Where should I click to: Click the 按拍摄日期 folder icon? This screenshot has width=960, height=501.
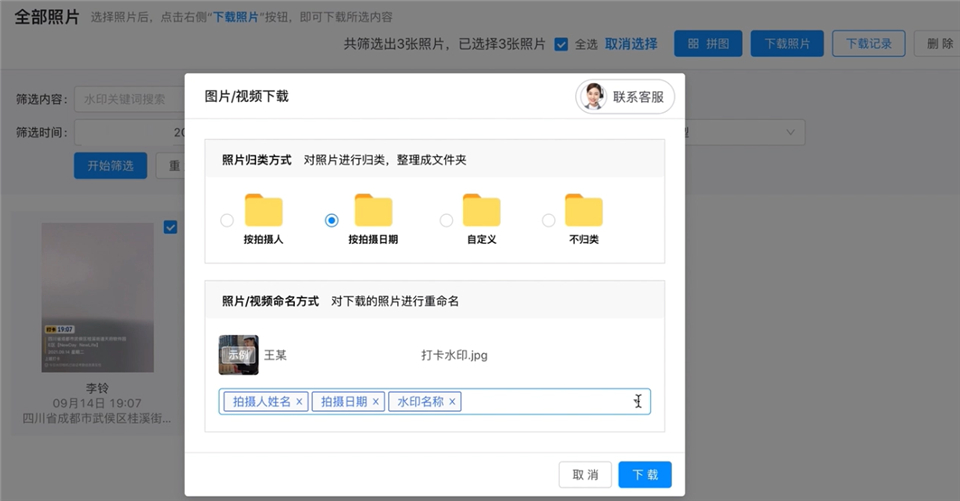pyautogui.click(x=373, y=211)
